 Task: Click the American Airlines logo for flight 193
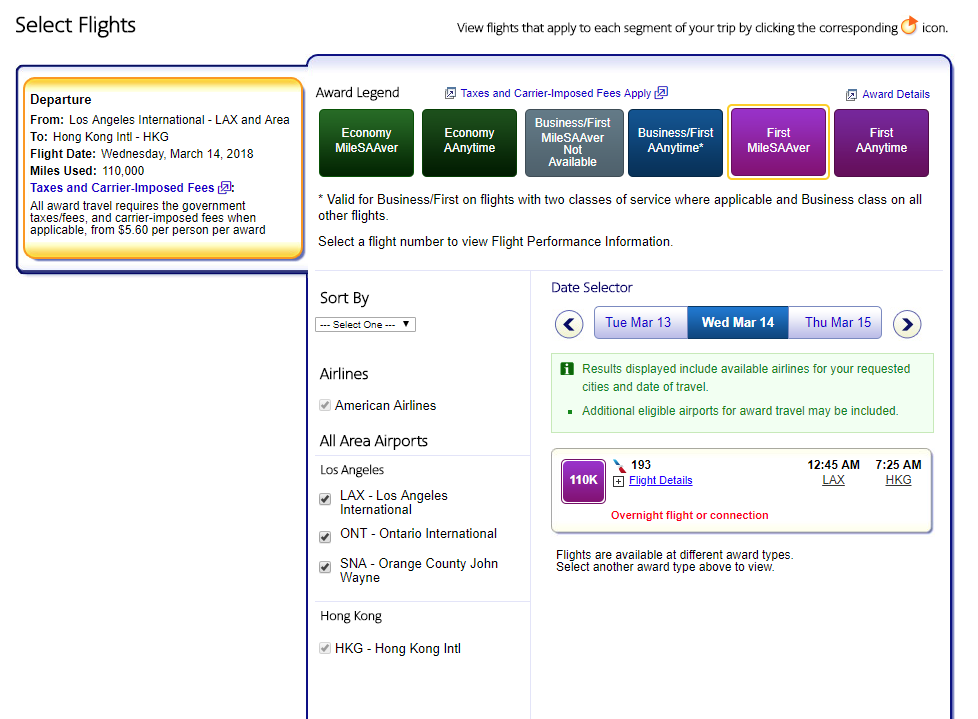pos(619,466)
